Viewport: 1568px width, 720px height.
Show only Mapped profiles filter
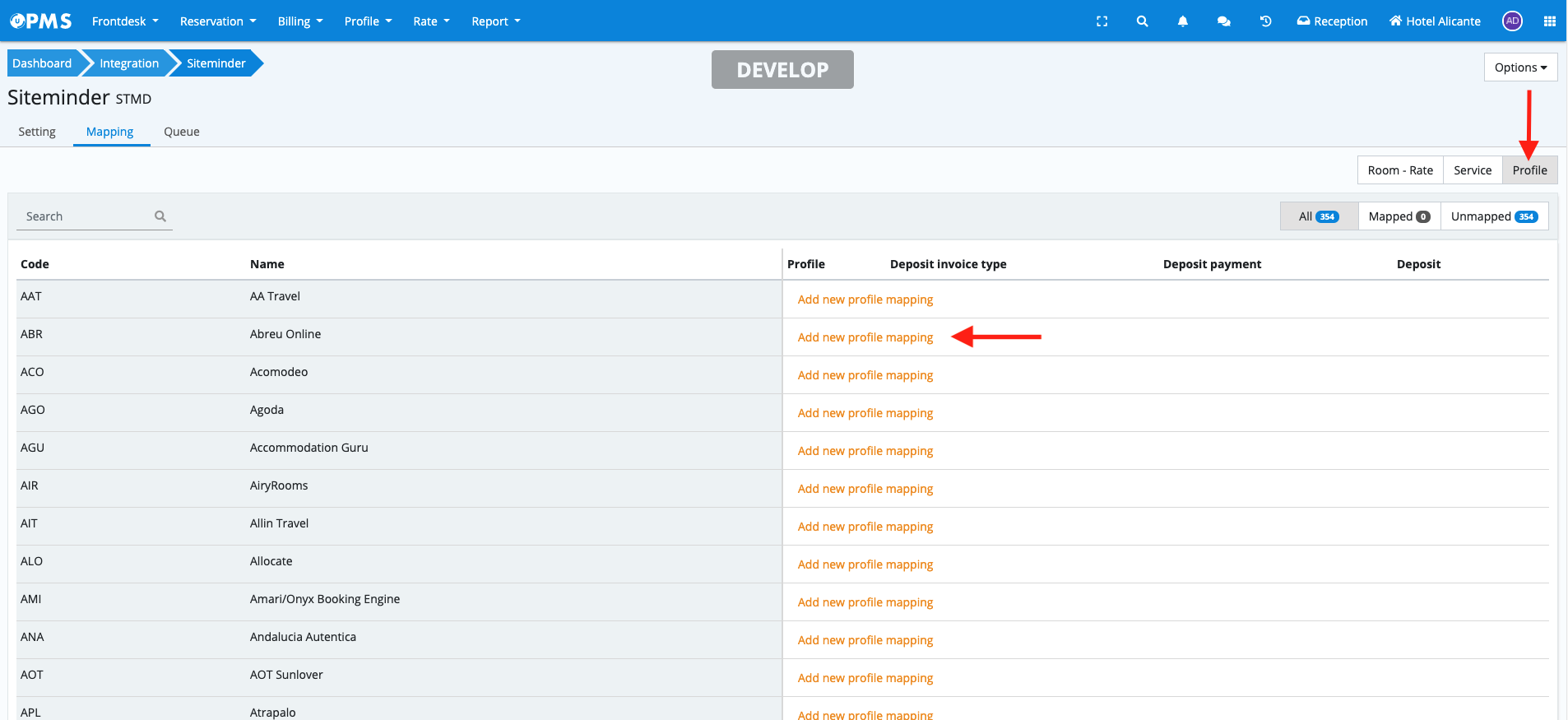[1399, 216]
